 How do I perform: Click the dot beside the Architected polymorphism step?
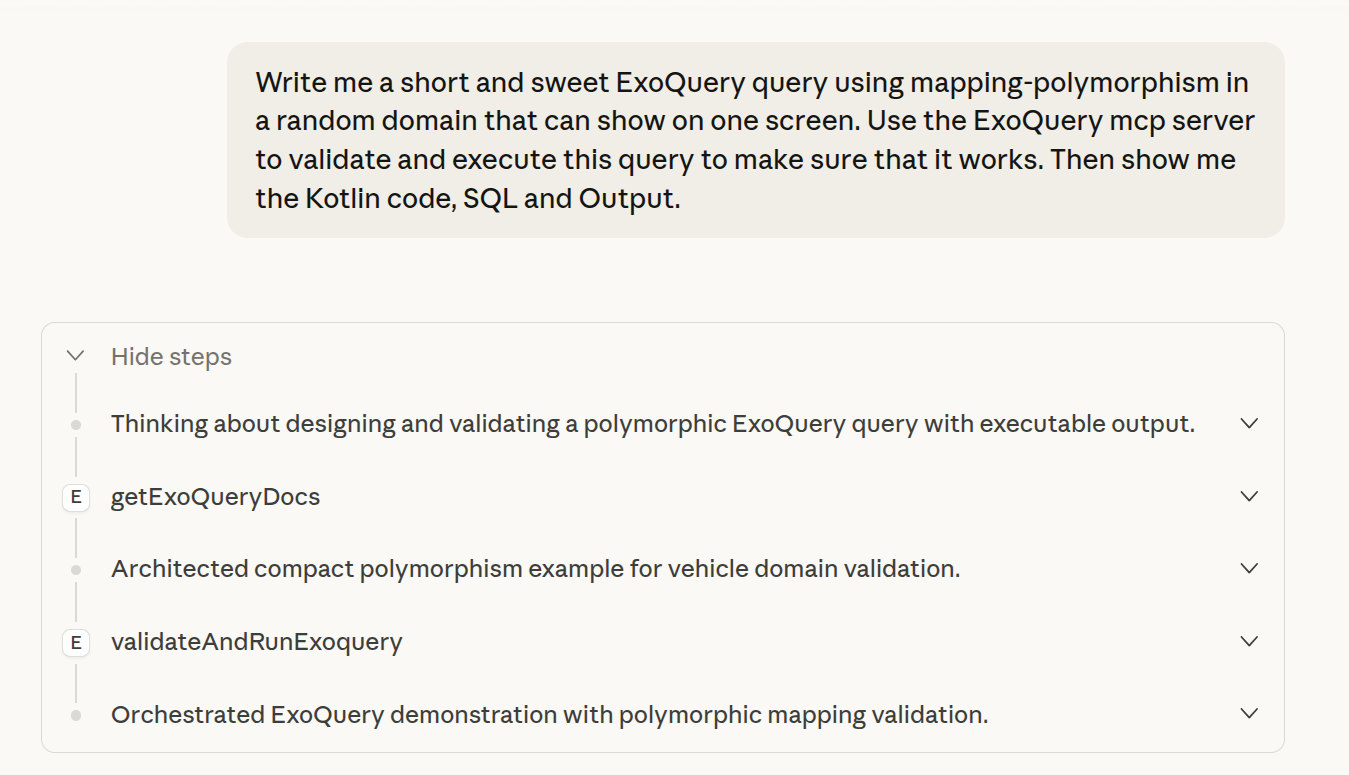[x=75, y=568]
